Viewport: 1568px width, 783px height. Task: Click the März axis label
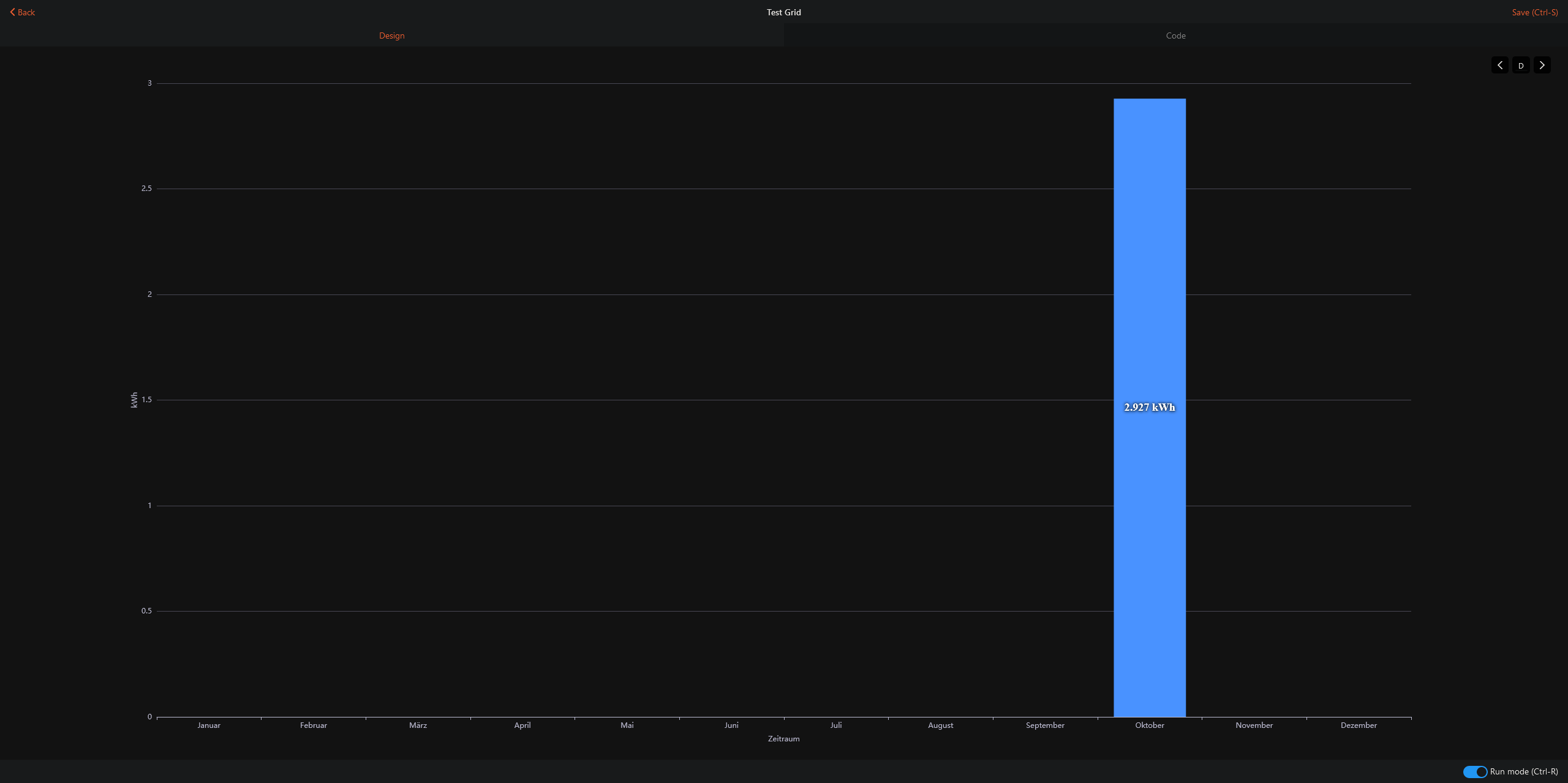click(418, 725)
